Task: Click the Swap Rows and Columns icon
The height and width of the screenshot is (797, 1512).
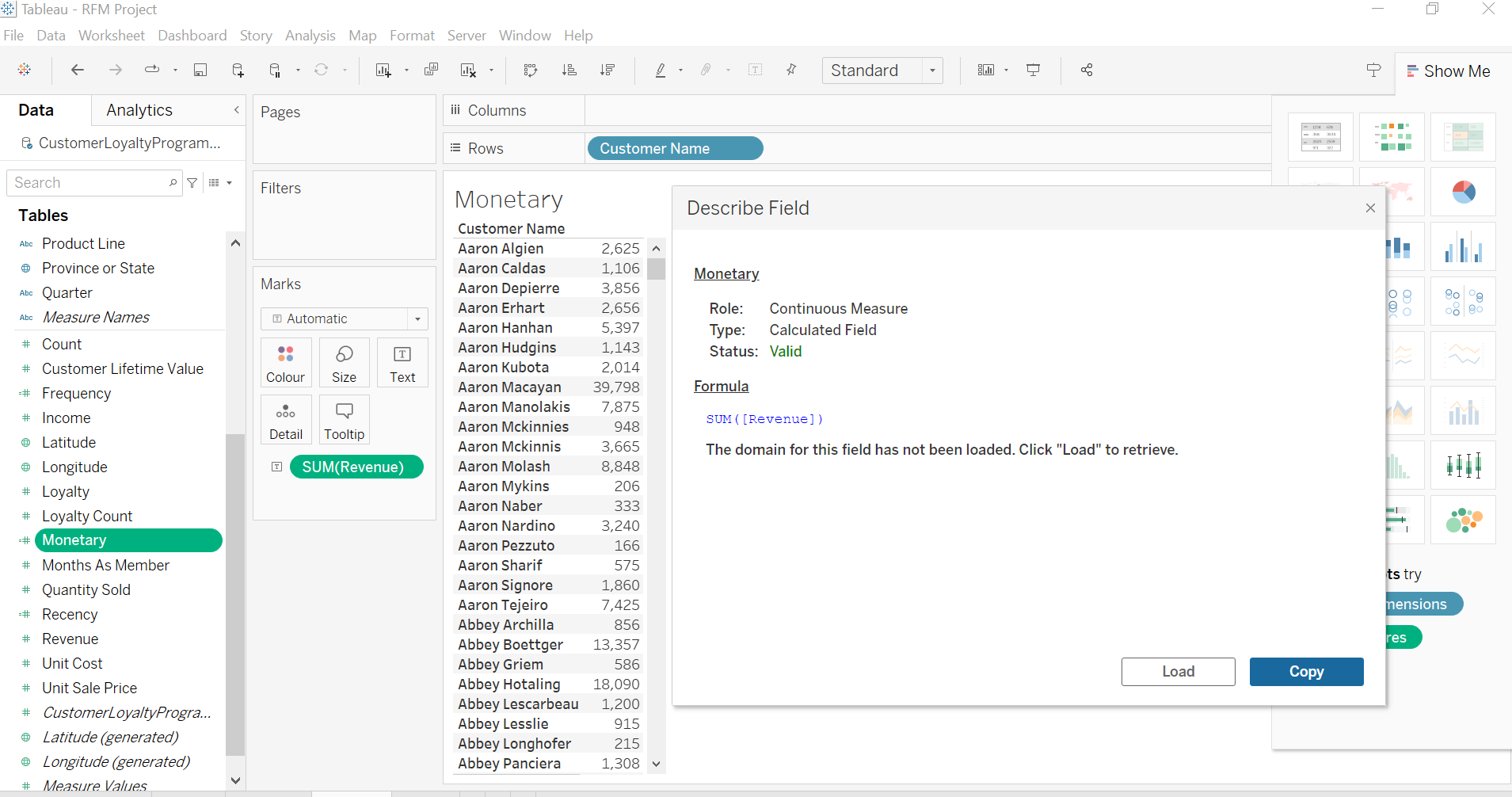Action: (x=531, y=71)
